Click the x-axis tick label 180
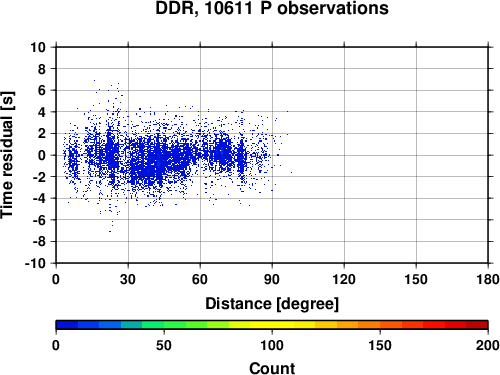The image size is (500, 375). coord(488,279)
